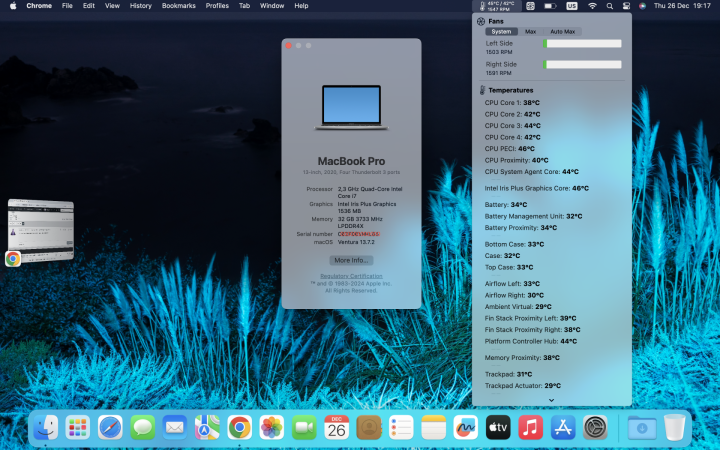Open Calendar showing Dec 26
The width and height of the screenshot is (720, 450).
point(337,427)
